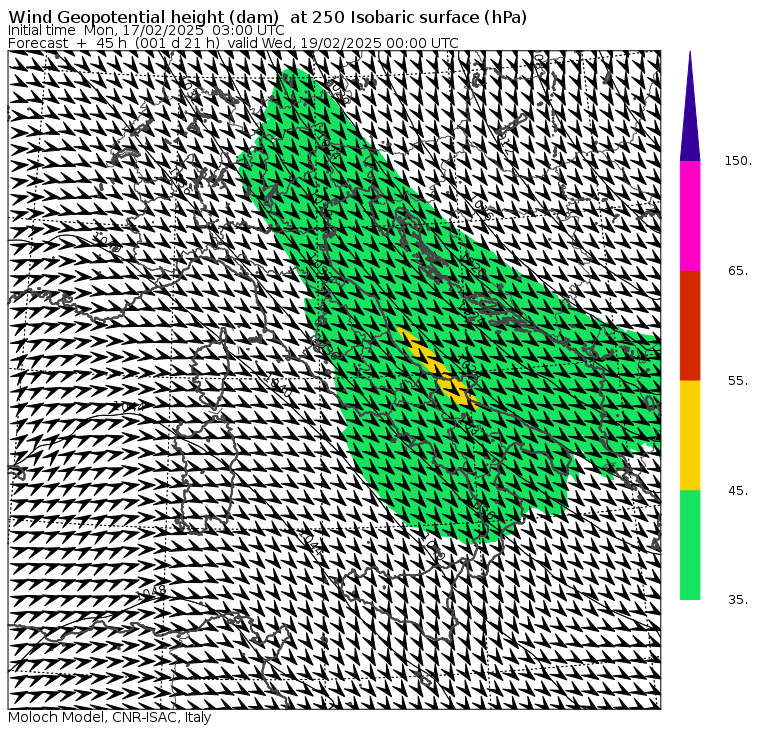
Task: Click the green 35–45 legend band
Action: pyautogui.click(x=690, y=545)
